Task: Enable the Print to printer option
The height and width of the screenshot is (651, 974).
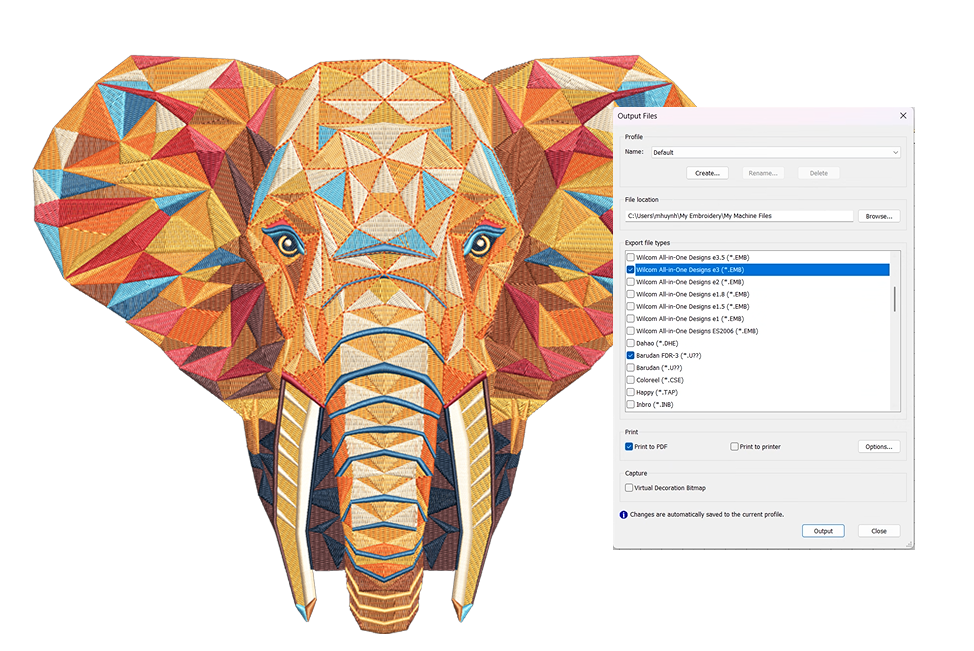Action: [x=734, y=446]
